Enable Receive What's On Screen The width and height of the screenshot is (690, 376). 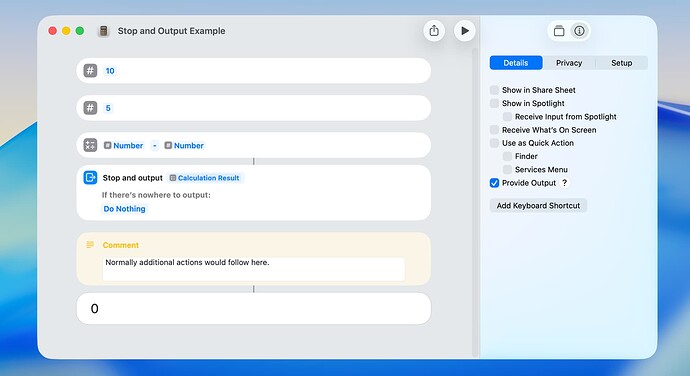[494, 130]
